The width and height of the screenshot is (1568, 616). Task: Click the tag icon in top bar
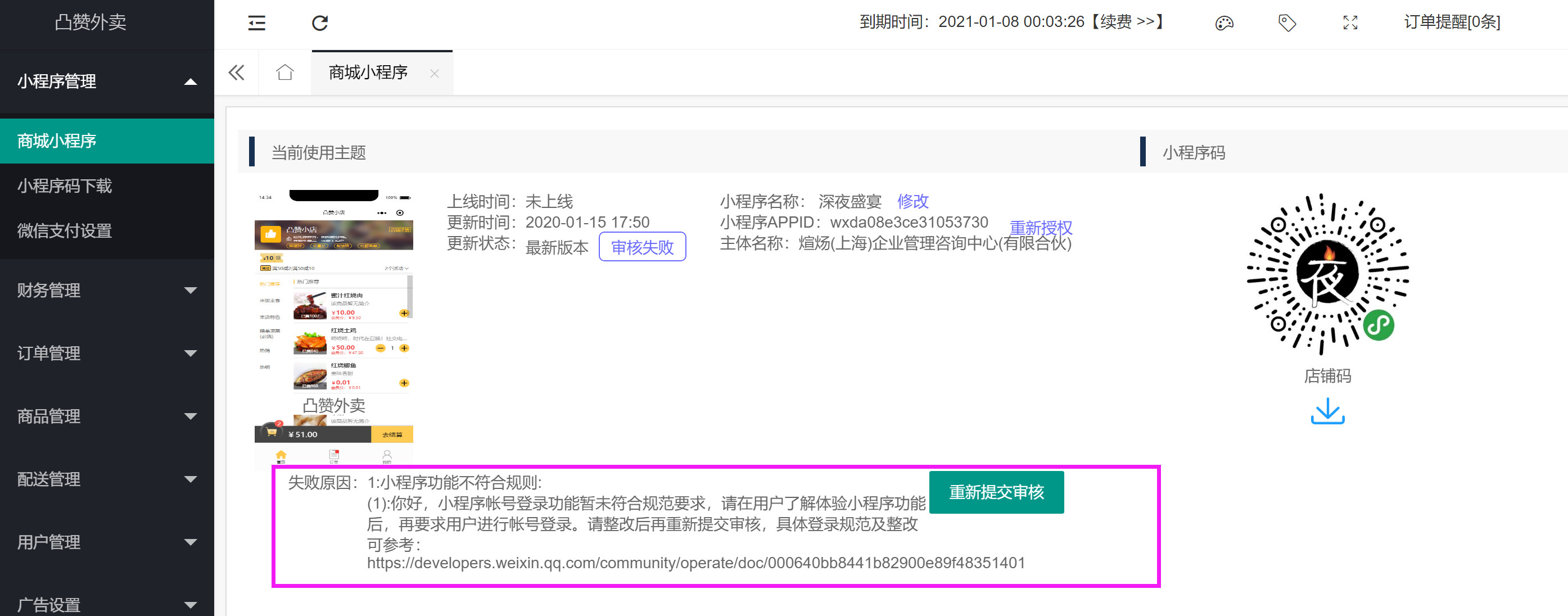pos(1287,23)
